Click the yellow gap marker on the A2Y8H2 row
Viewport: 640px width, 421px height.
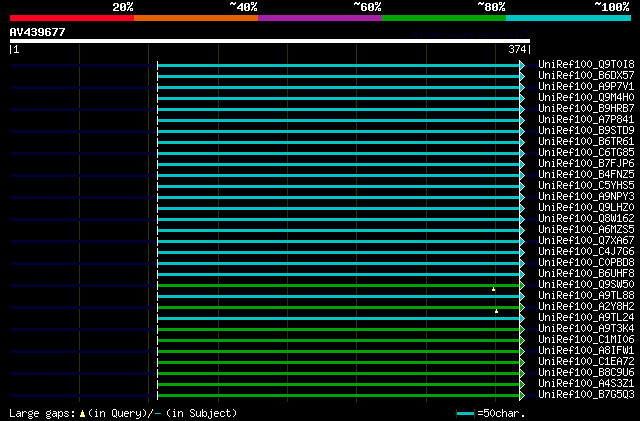pyautogui.click(x=496, y=311)
